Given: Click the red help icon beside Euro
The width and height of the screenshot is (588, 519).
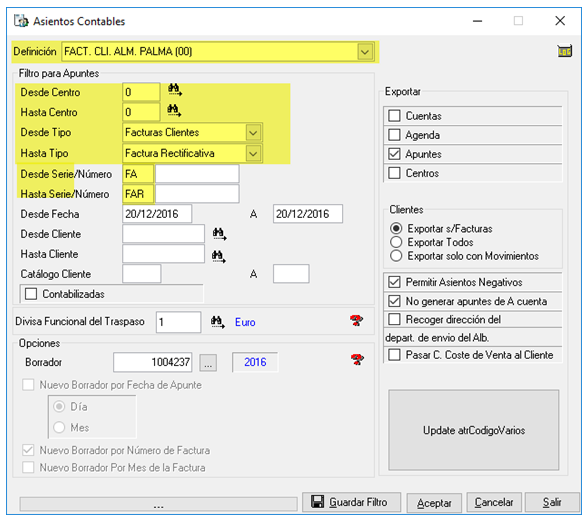Looking at the screenshot, I should click(x=356, y=321).
